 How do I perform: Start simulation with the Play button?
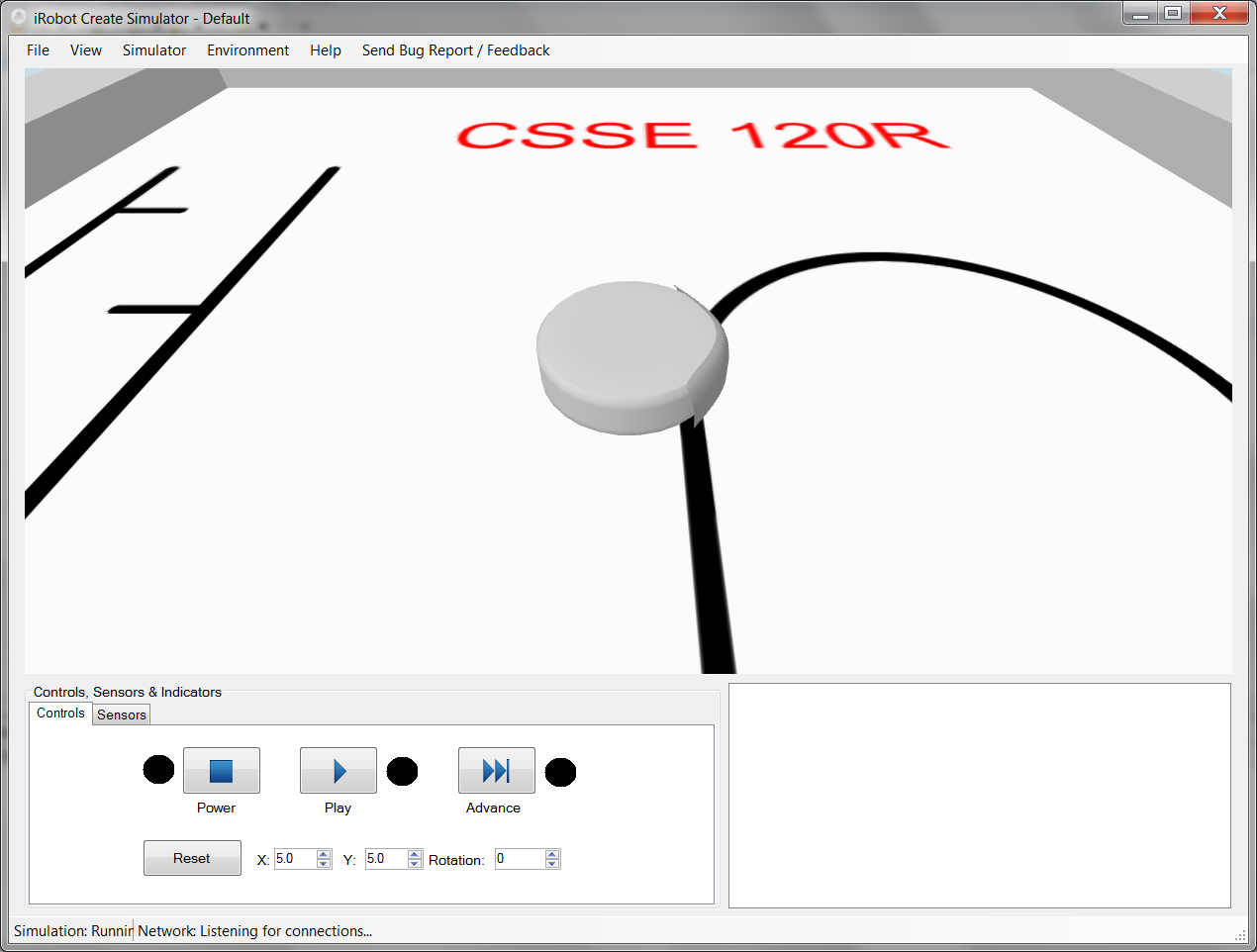coord(338,770)
